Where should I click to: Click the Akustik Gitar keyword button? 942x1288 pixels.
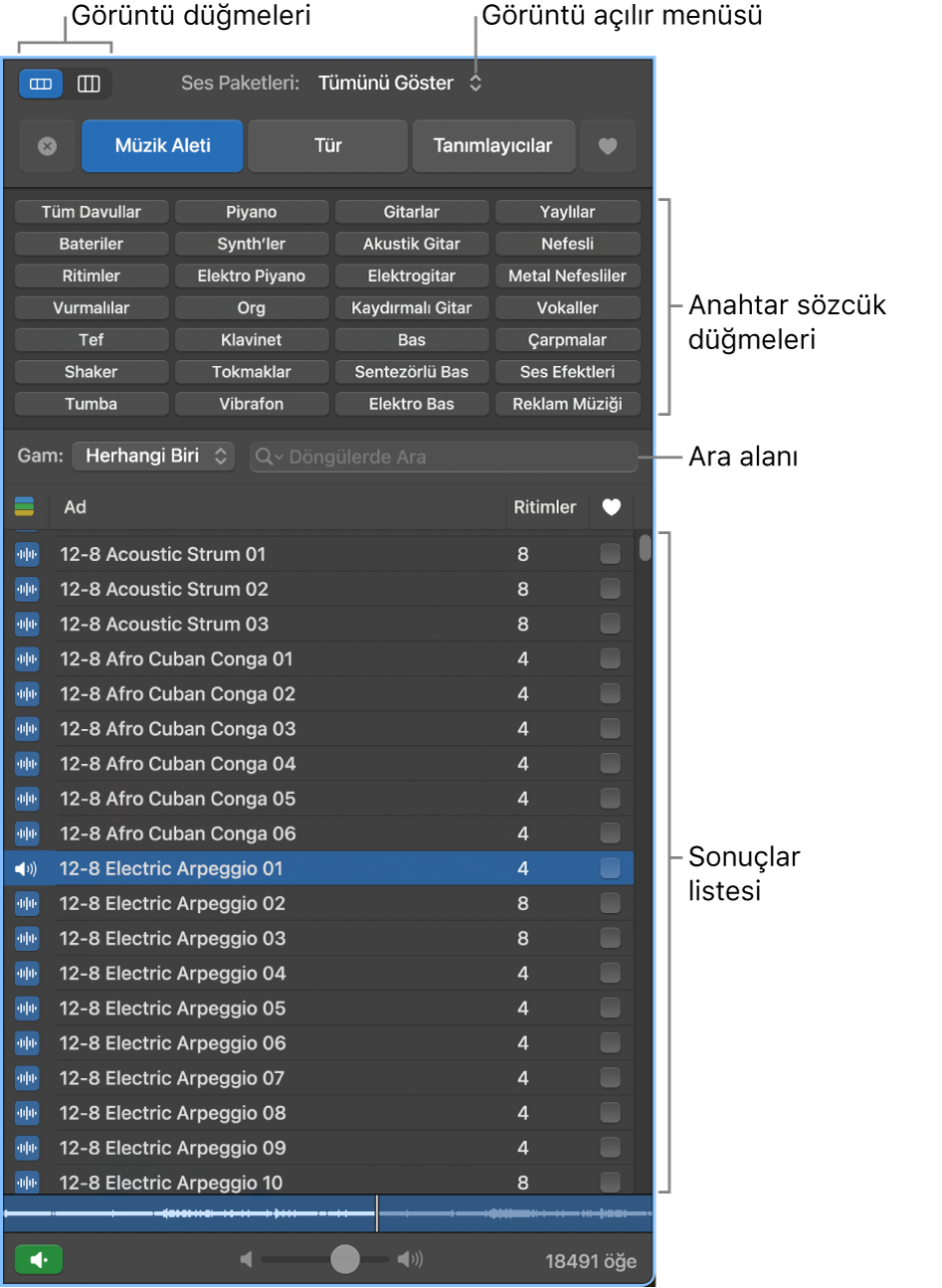411,244
